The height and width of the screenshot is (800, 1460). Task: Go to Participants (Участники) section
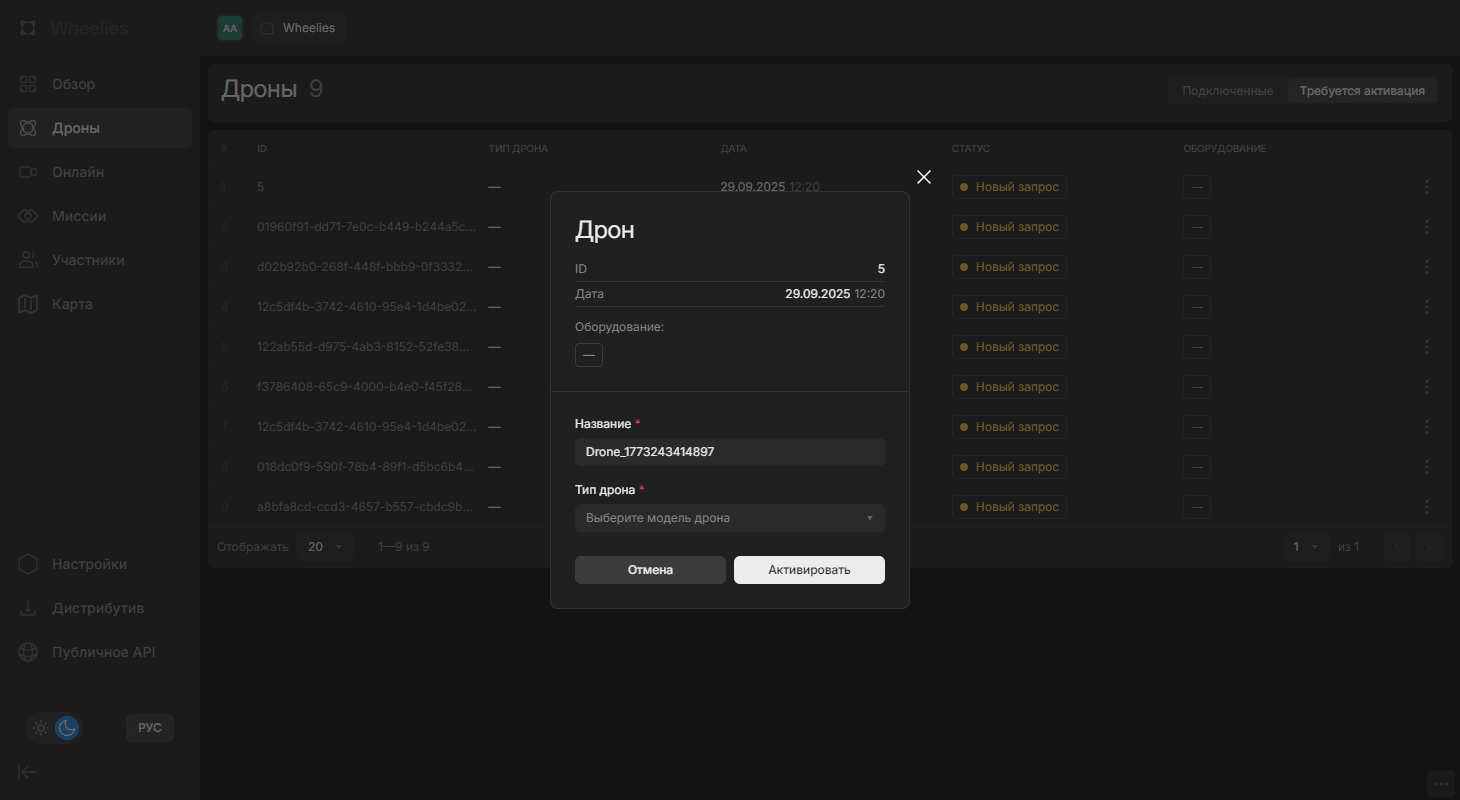[x=88, y=260]
